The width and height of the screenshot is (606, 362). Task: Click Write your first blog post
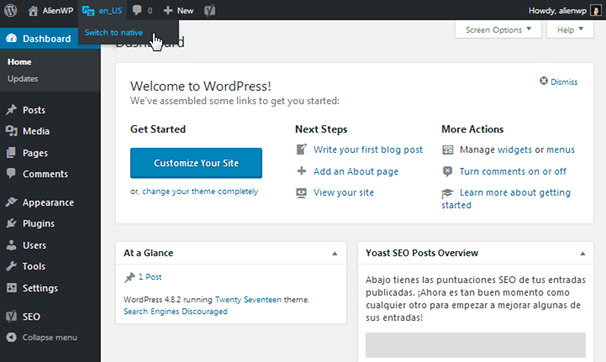tap(368, 150)
